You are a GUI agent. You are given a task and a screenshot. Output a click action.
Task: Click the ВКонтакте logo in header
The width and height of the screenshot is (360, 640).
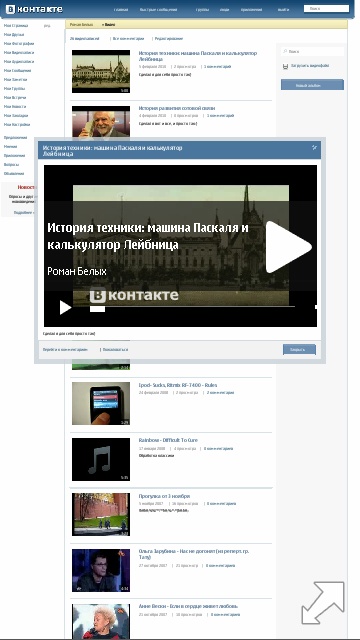34,9
